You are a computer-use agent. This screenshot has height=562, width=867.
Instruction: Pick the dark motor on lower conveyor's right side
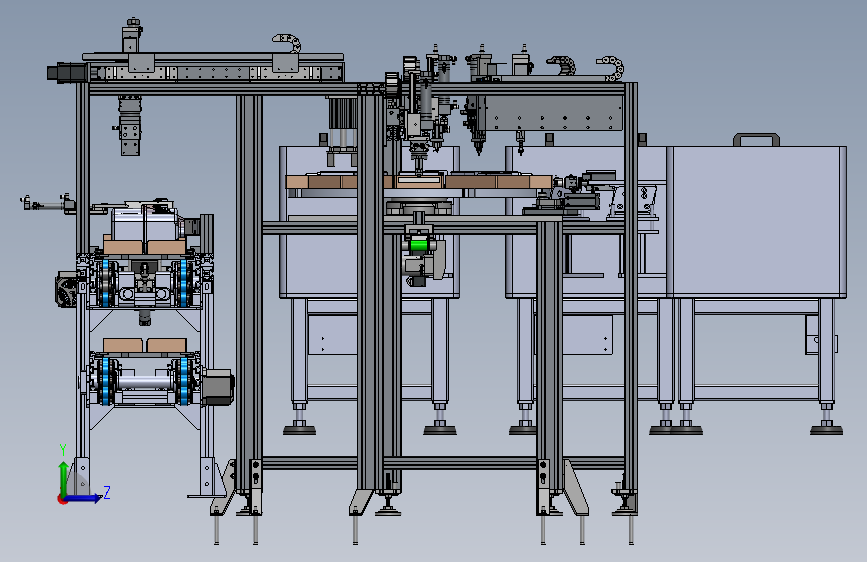point(218,386)
